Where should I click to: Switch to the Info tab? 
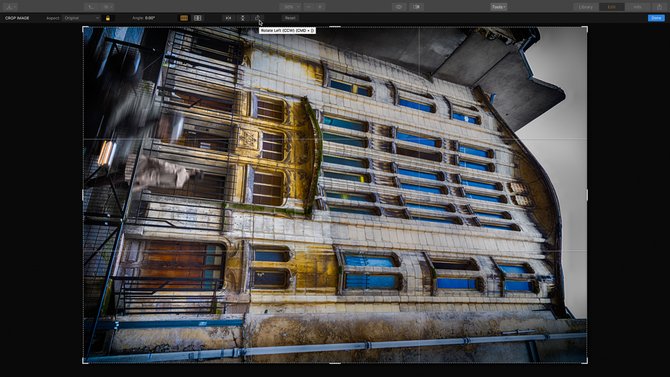[x=638, y=7]
